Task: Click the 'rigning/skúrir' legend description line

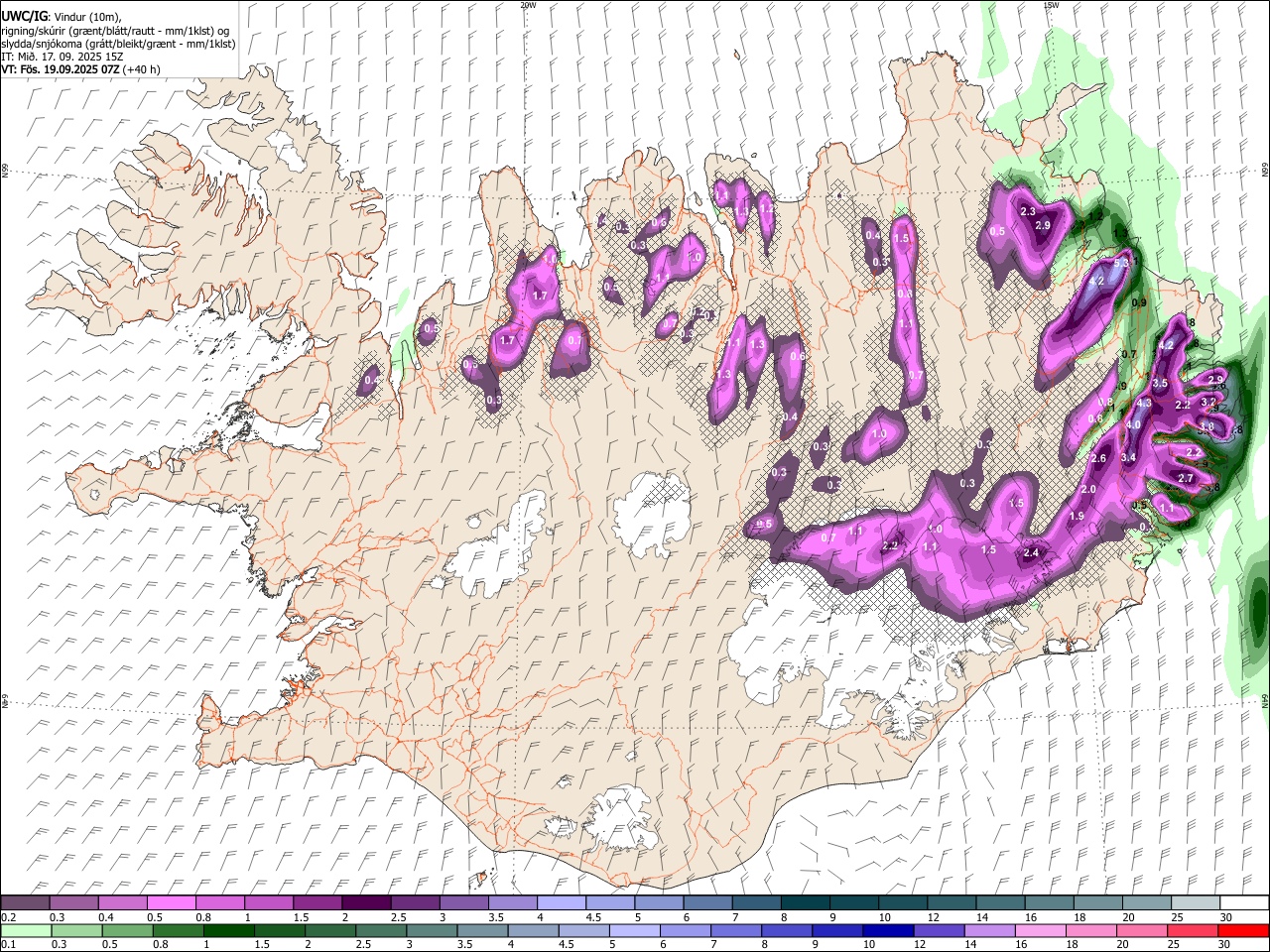Action: point(115,31)
